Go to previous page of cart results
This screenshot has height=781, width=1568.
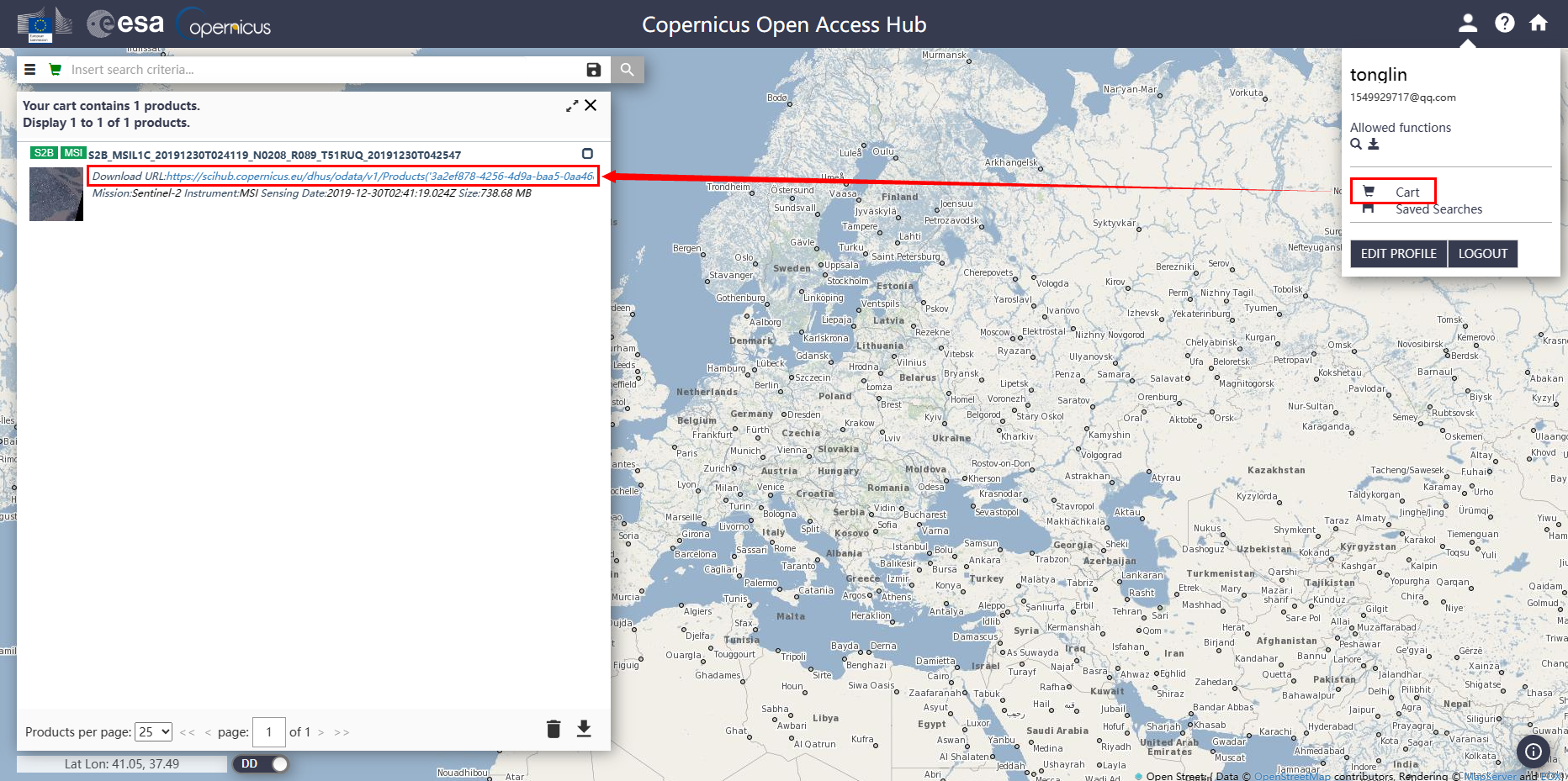(208, 733)
